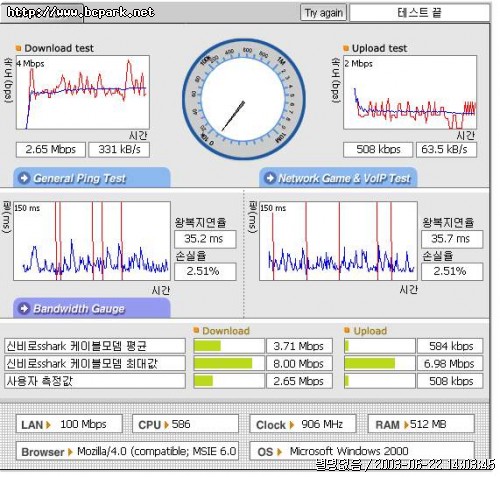Click the orange bullet beside Upload bandwidth heading

tap(347, 330)
